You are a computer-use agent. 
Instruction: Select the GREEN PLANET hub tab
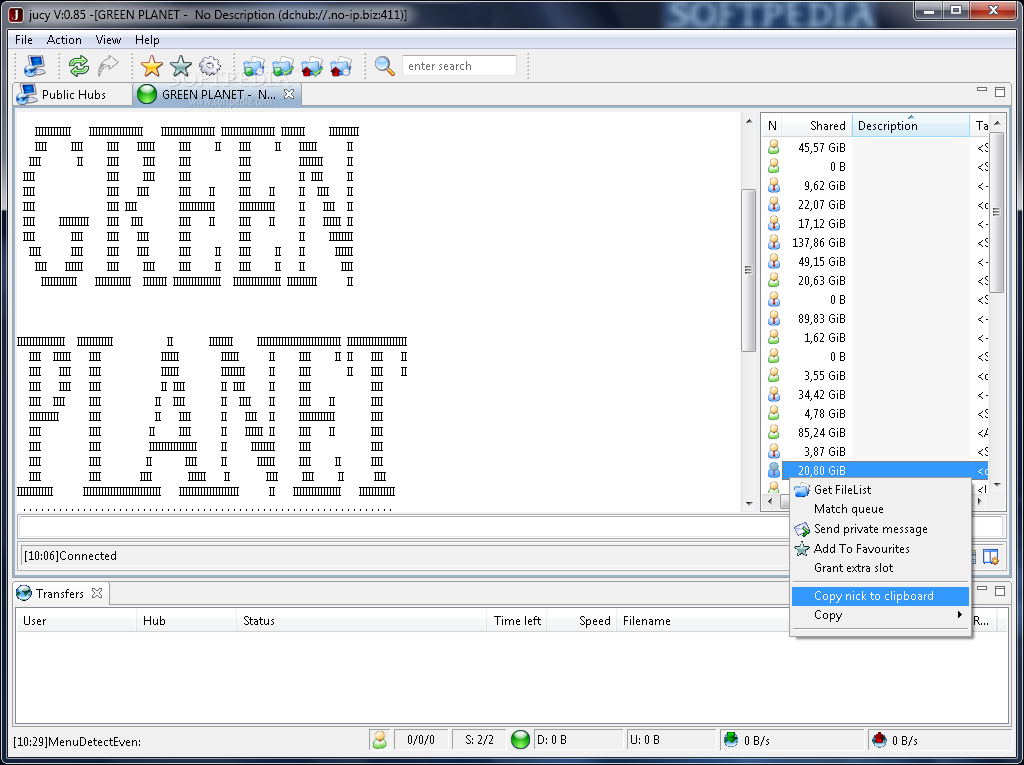coord(216,94)
